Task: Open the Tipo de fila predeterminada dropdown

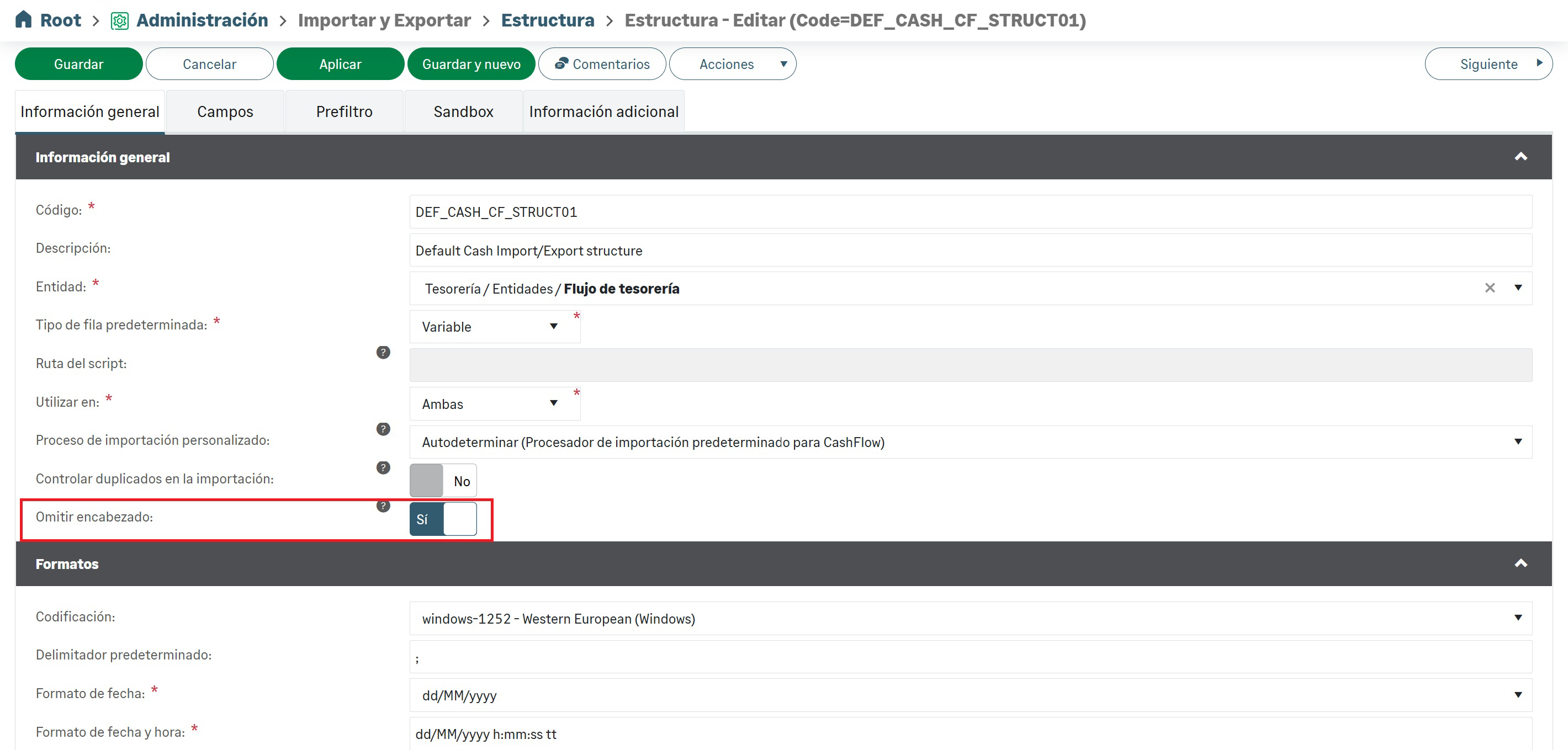Action: (494, 327)
